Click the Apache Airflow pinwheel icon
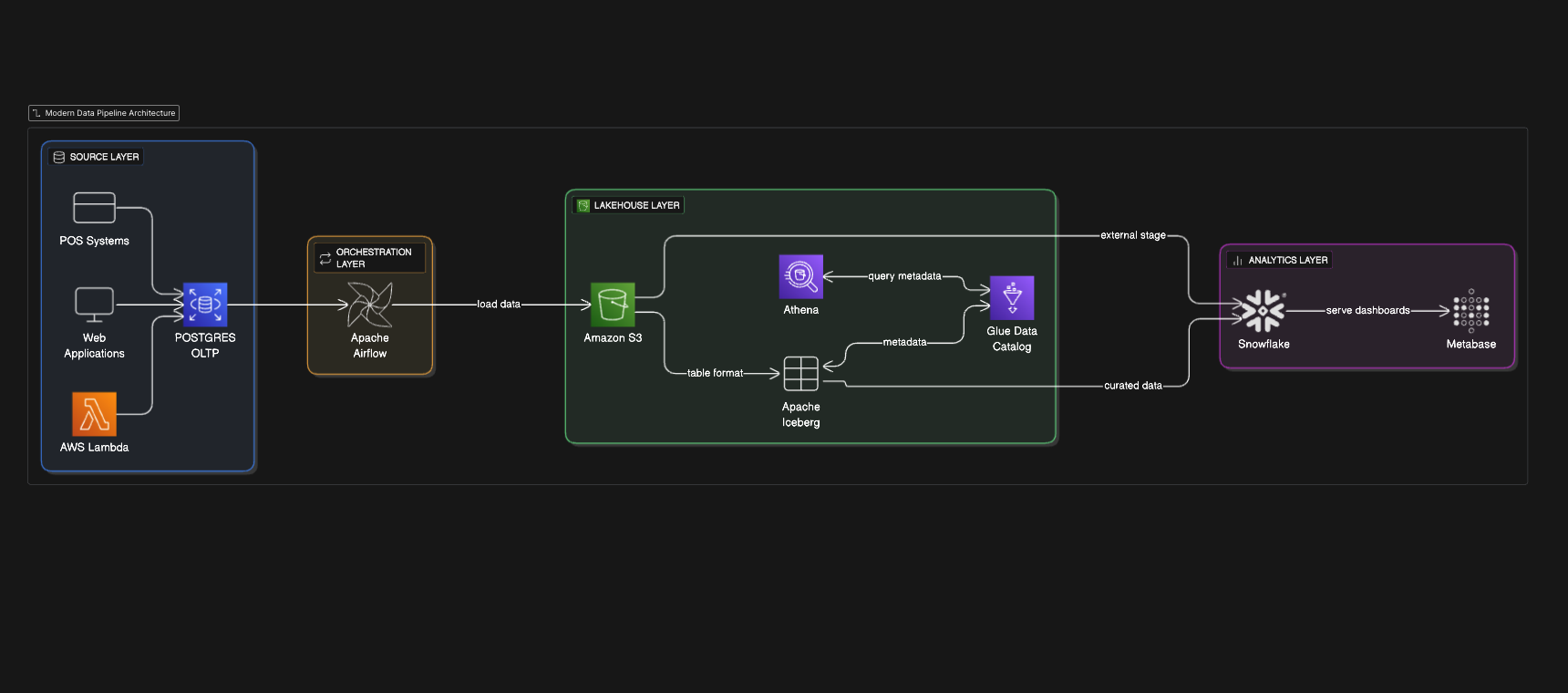 (x=370, y=305)
